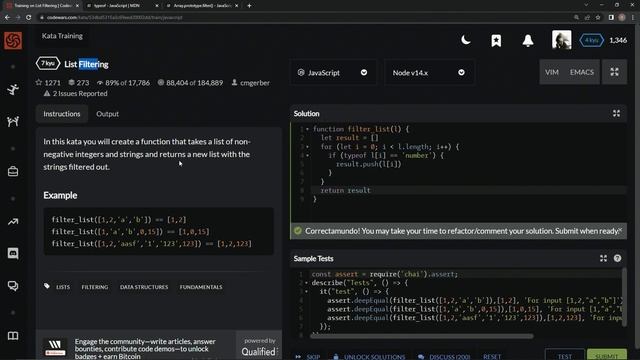Reload the page in browser
This screenshot has height=360, width=640.
click(x=29, y=18)
